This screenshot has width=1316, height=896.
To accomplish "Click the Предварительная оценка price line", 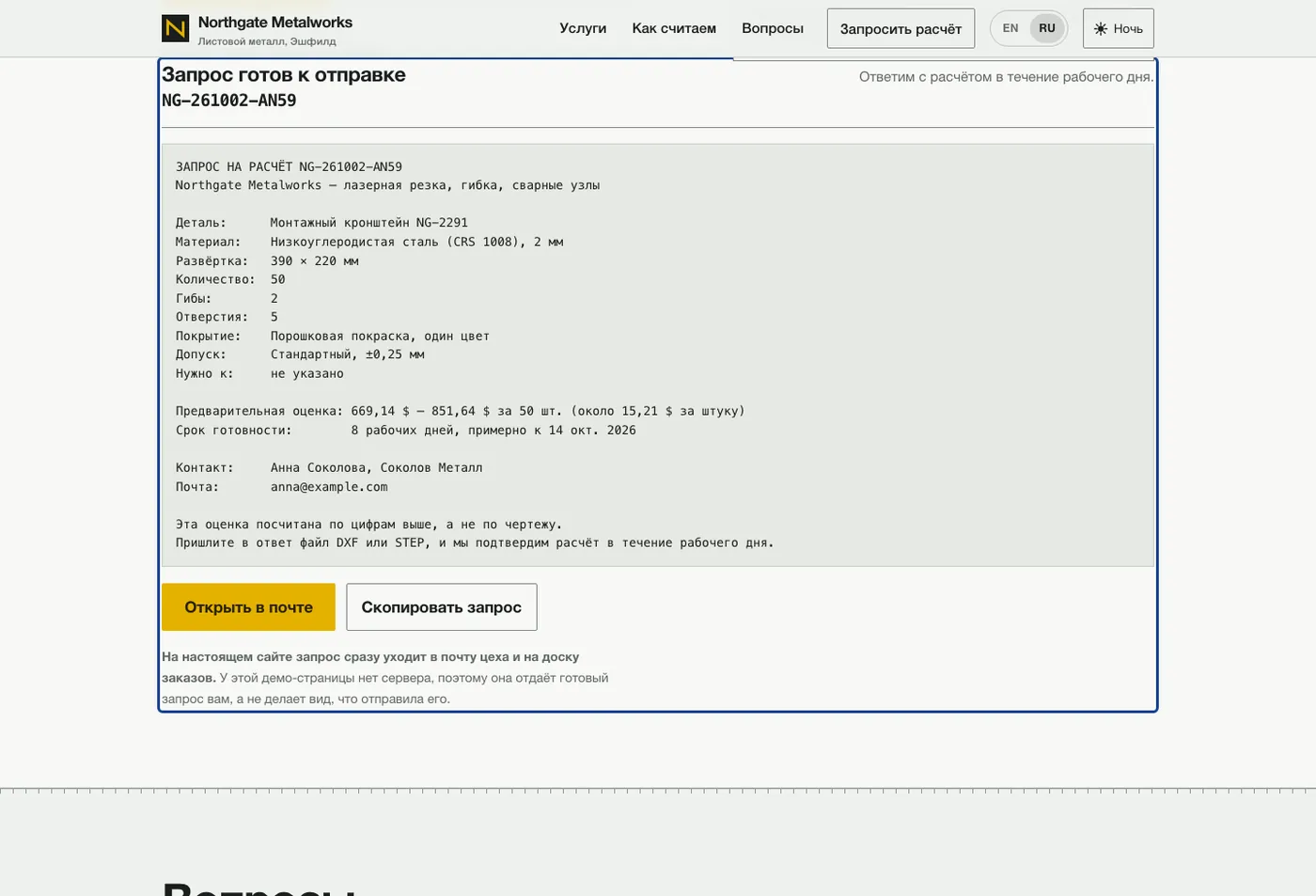I will 461,411.
